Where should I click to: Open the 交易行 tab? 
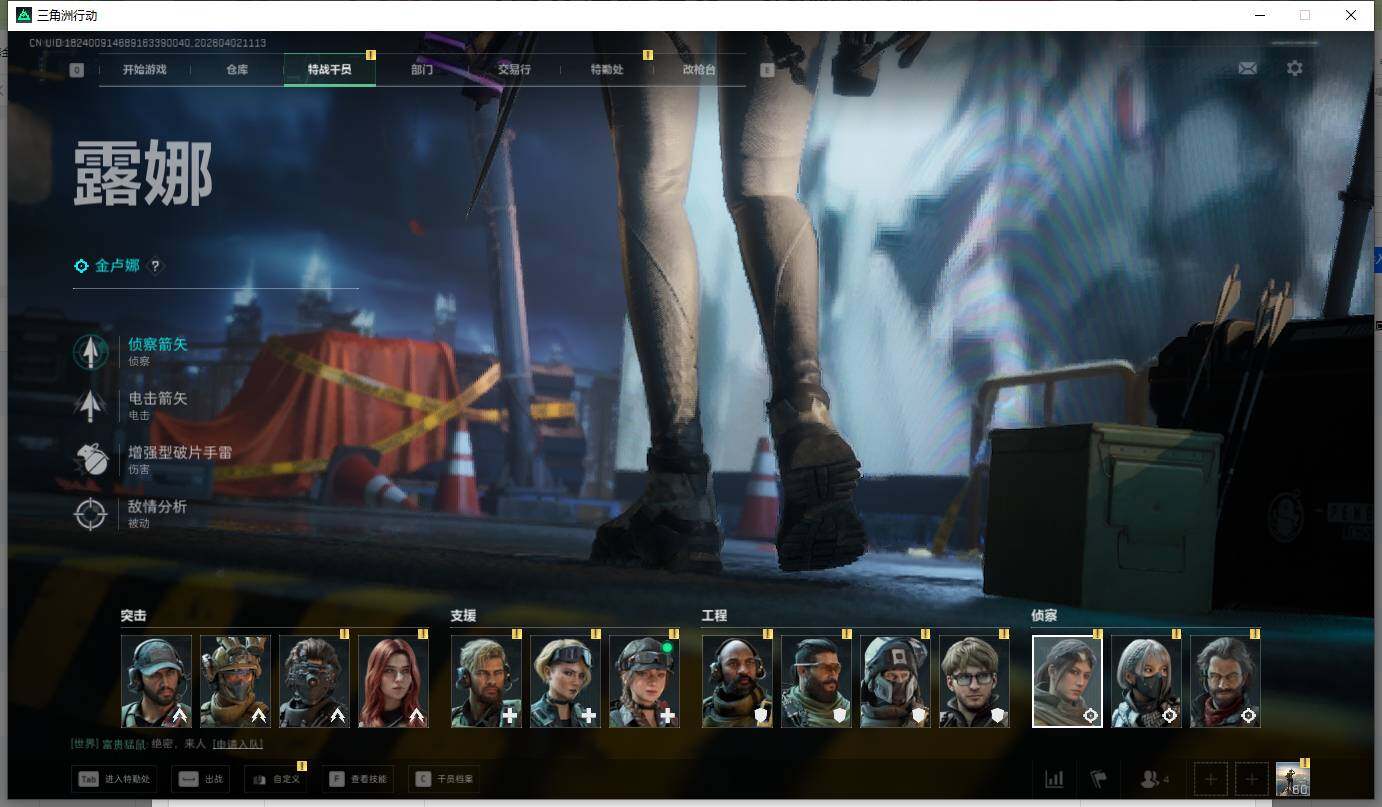(x=514, y=70)
